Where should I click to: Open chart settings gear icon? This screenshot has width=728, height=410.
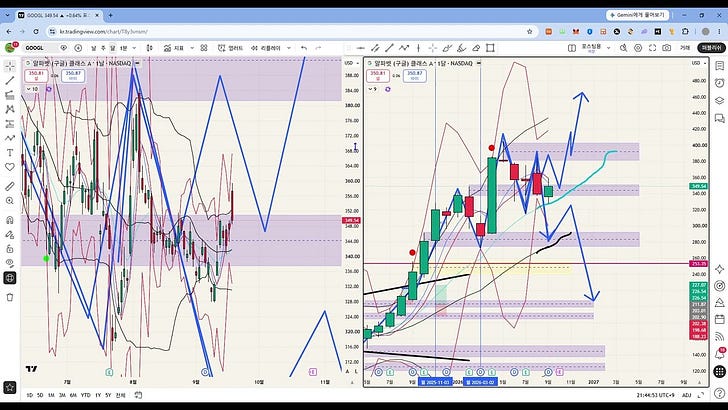638,48
